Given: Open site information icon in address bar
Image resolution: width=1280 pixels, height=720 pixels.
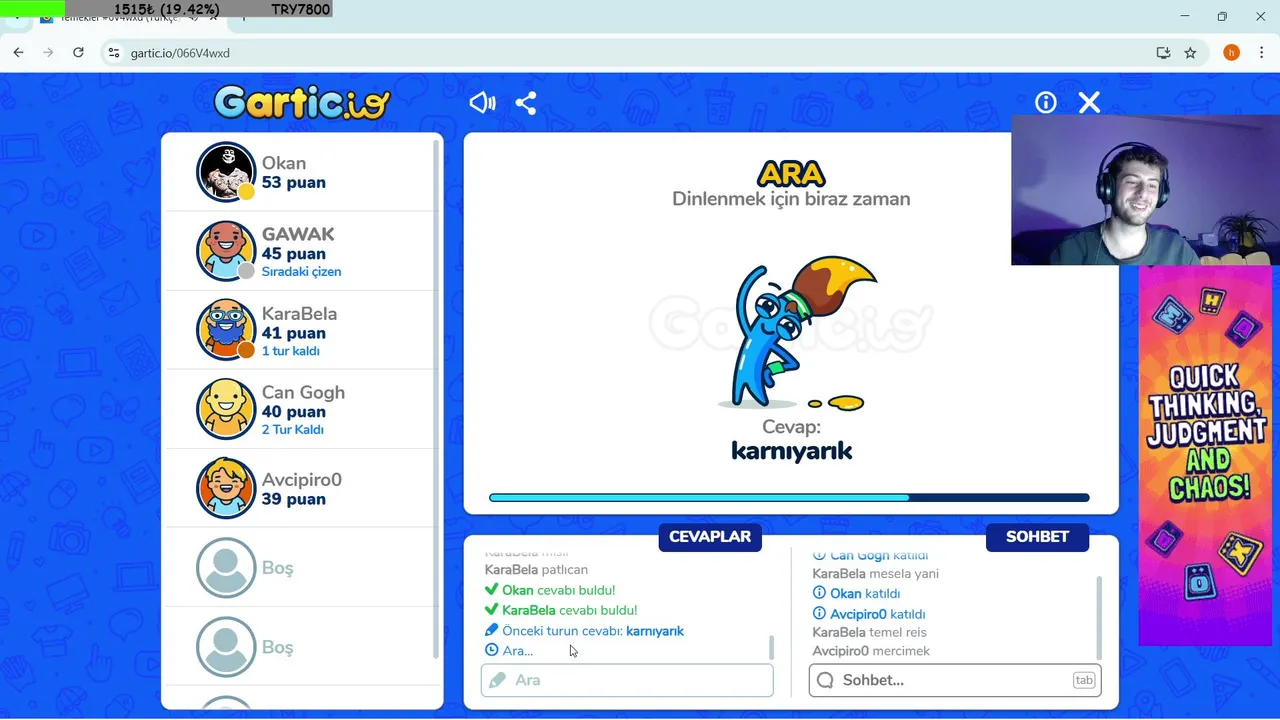Looking at the screenshot, I should click(x=114, y=53).
